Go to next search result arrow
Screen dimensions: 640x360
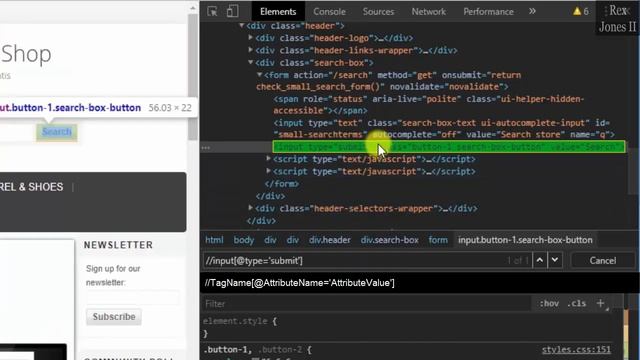pos(555,260)
